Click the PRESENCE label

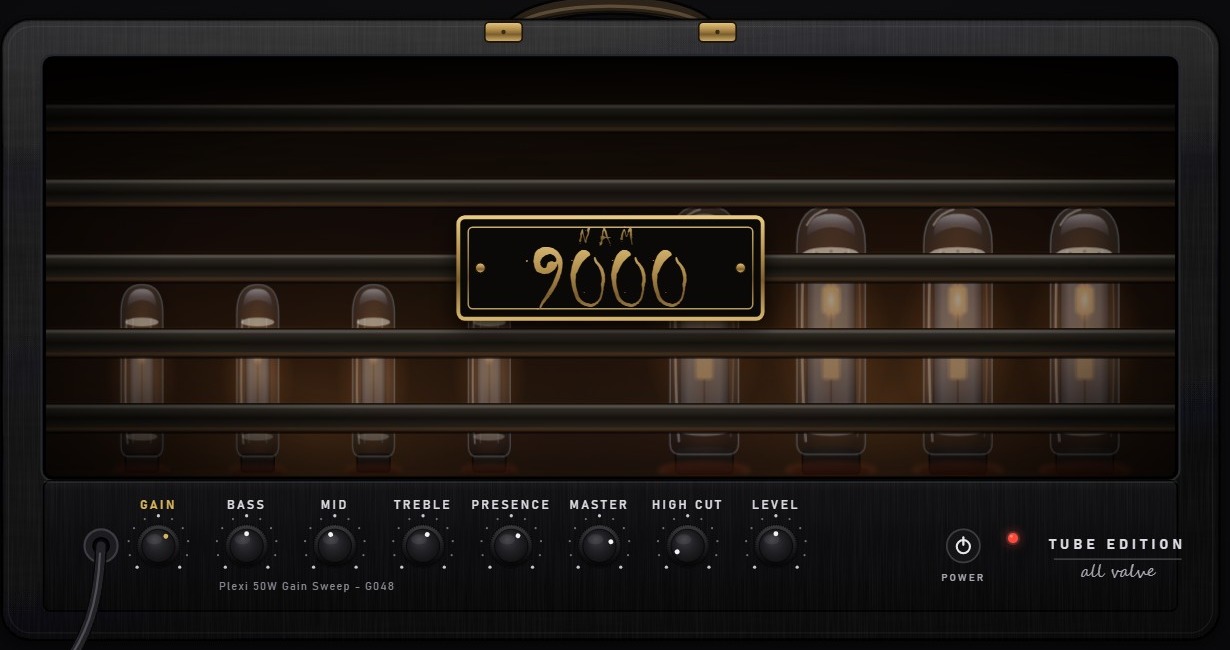pos(511,505)
